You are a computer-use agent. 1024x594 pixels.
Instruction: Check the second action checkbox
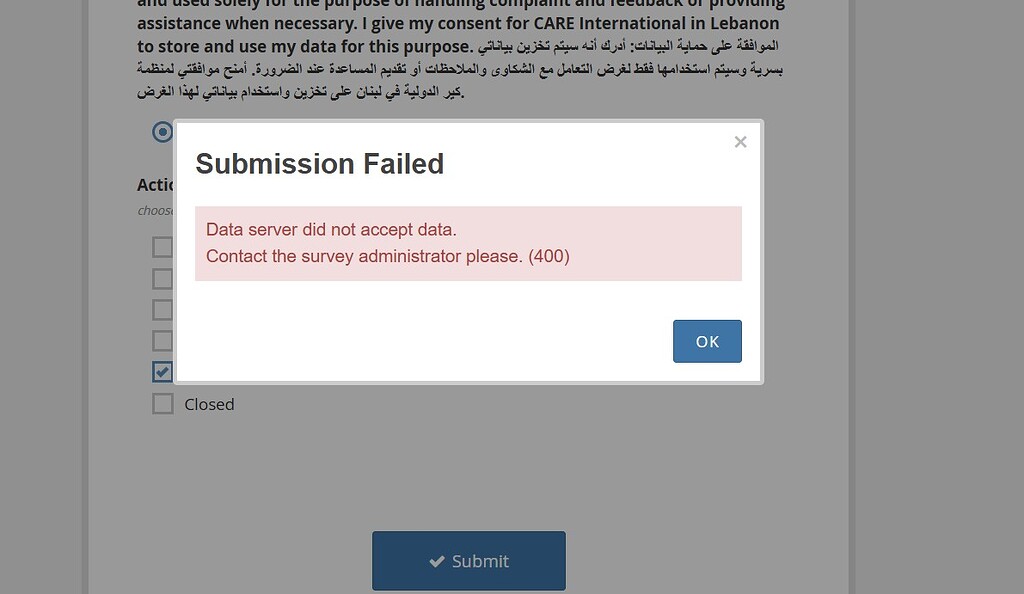(x=162, y=278)
